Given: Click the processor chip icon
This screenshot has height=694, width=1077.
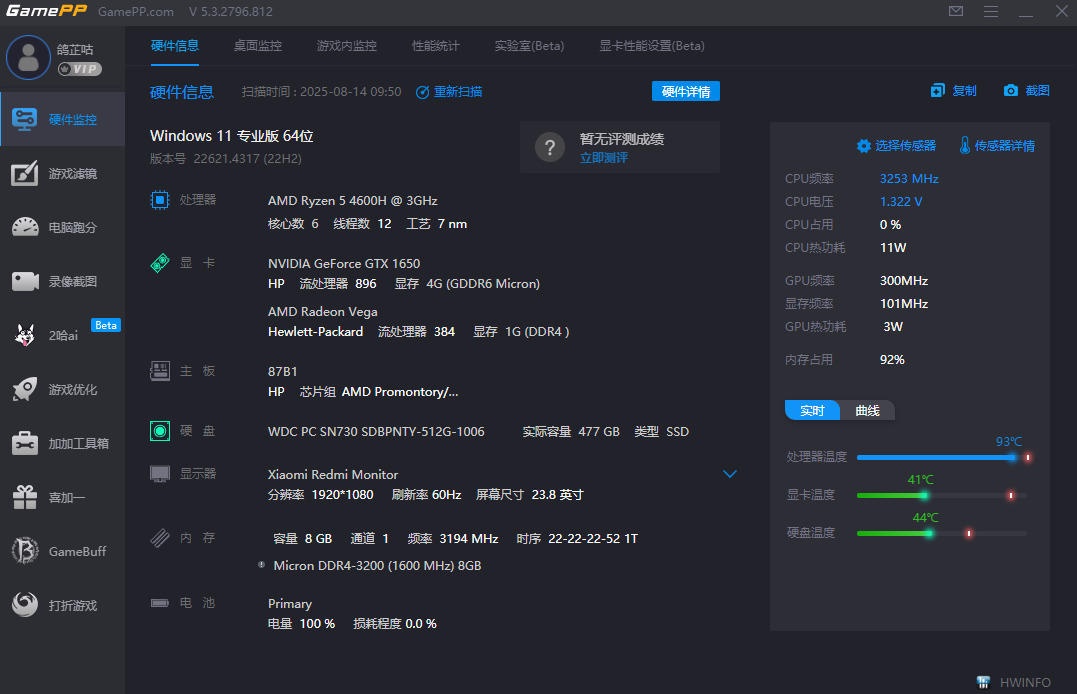Looking at the screenshot, I should click(x=159, y=200).
